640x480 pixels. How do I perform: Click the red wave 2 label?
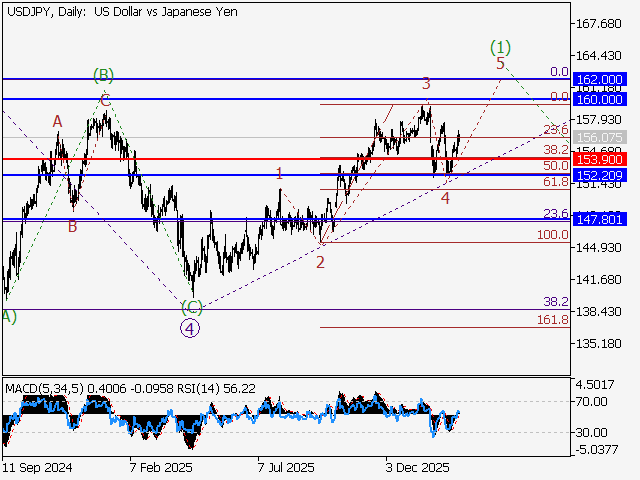coord(320,262)
